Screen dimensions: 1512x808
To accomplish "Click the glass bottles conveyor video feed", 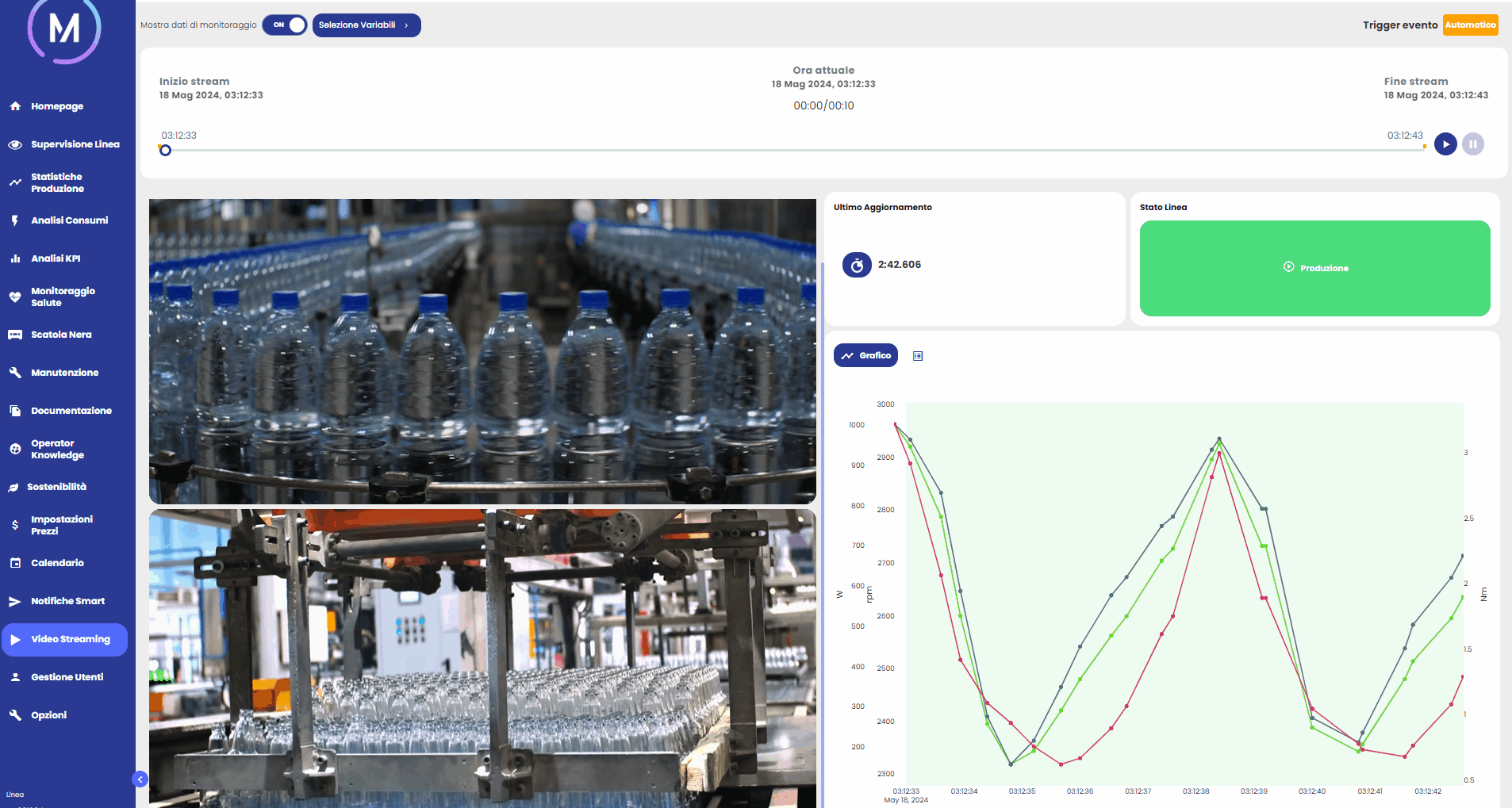I will [x=482, y=659].
